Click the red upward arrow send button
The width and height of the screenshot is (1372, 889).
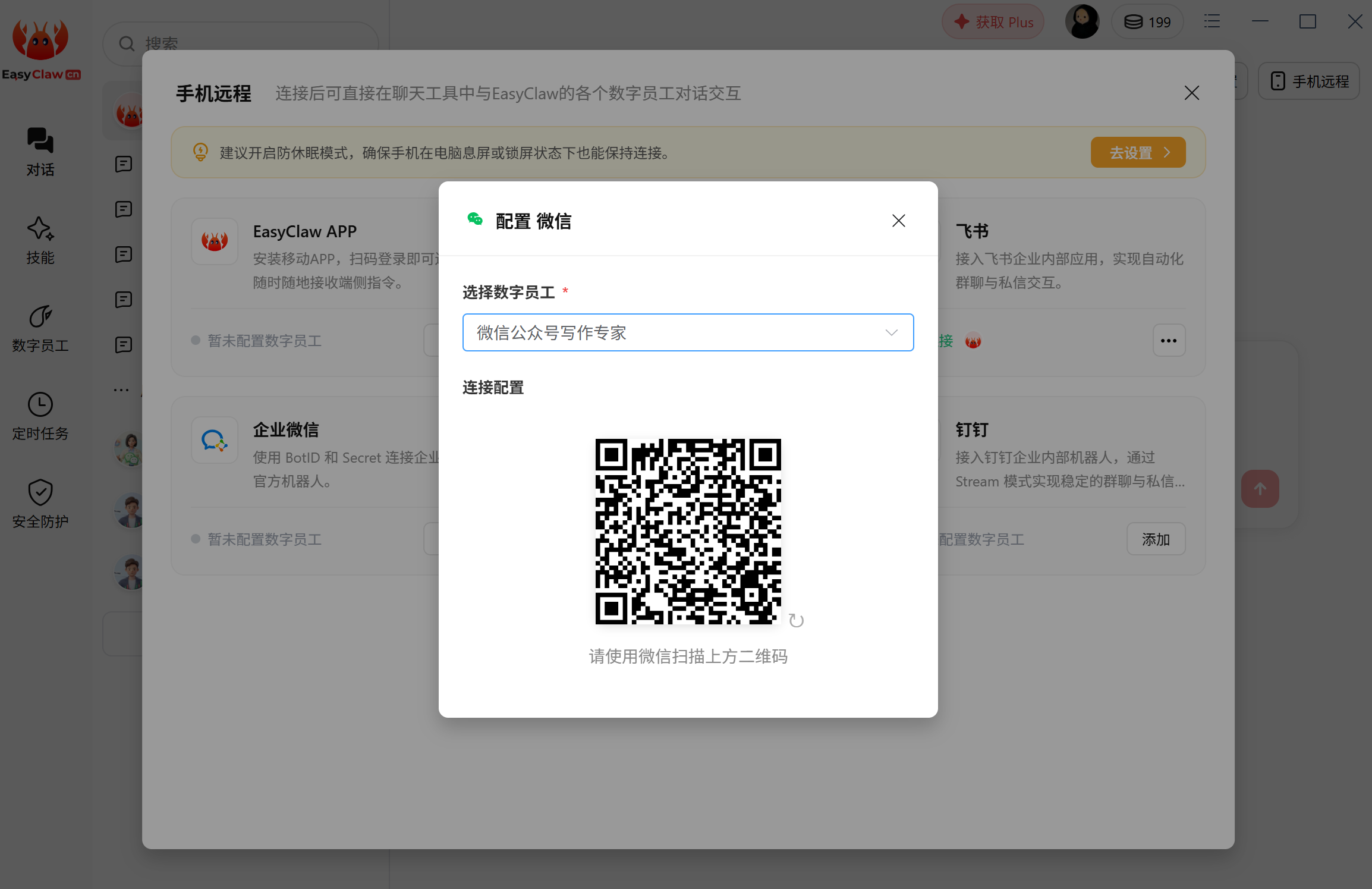(x=1260, y=489)
